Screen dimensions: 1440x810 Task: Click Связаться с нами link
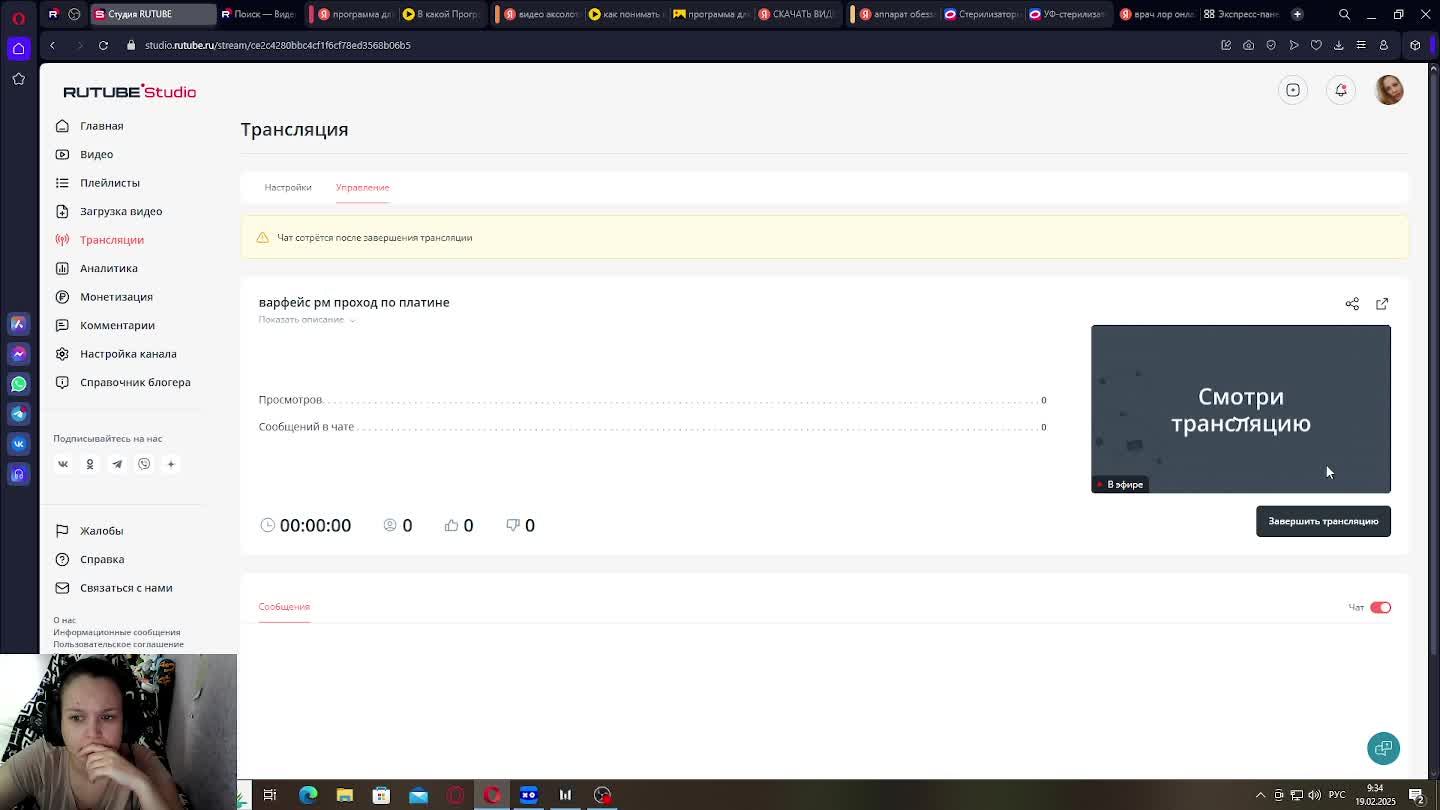coord(125,588)
